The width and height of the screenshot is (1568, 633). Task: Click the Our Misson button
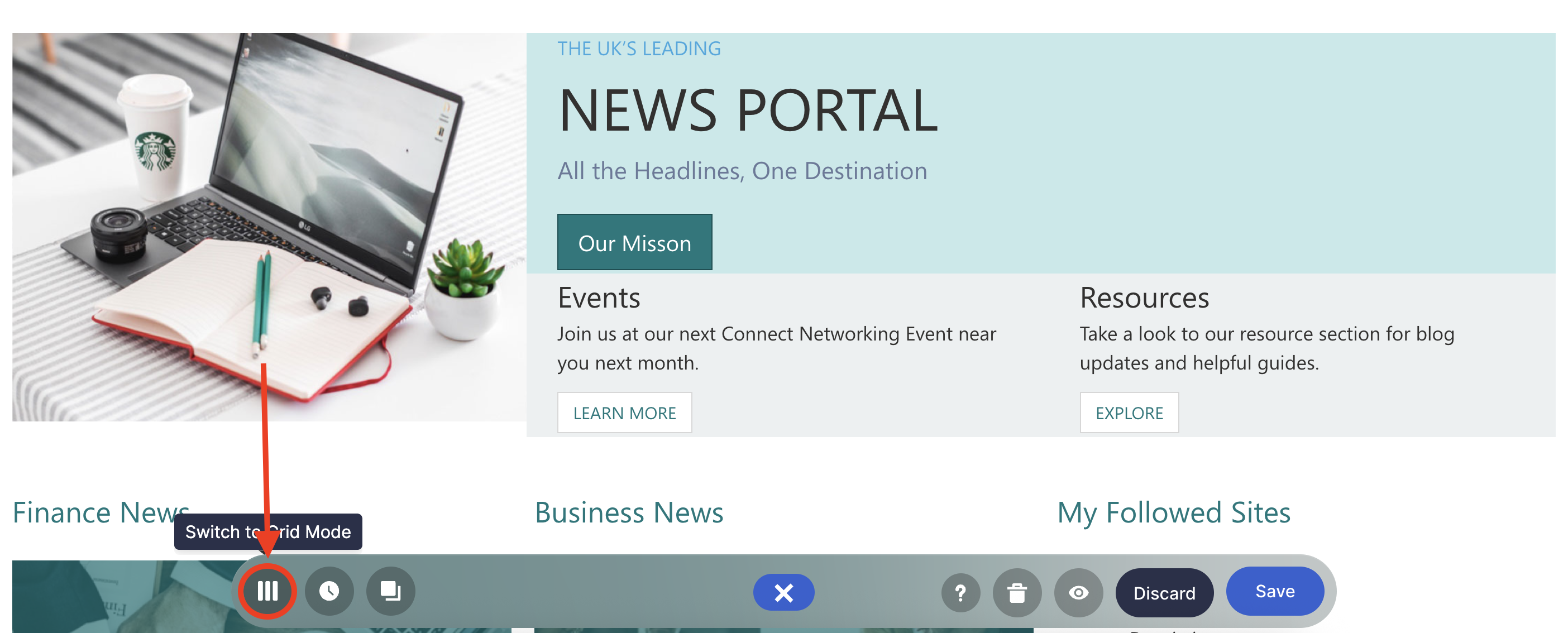634,243
